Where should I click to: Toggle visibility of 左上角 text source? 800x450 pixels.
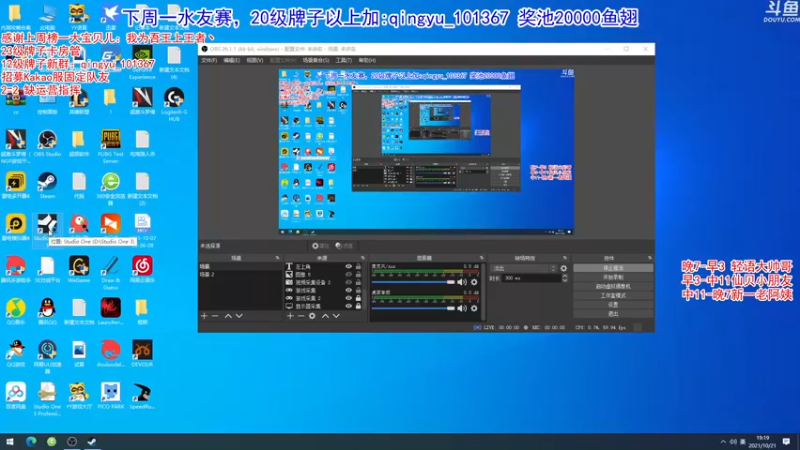pos(348,266)
